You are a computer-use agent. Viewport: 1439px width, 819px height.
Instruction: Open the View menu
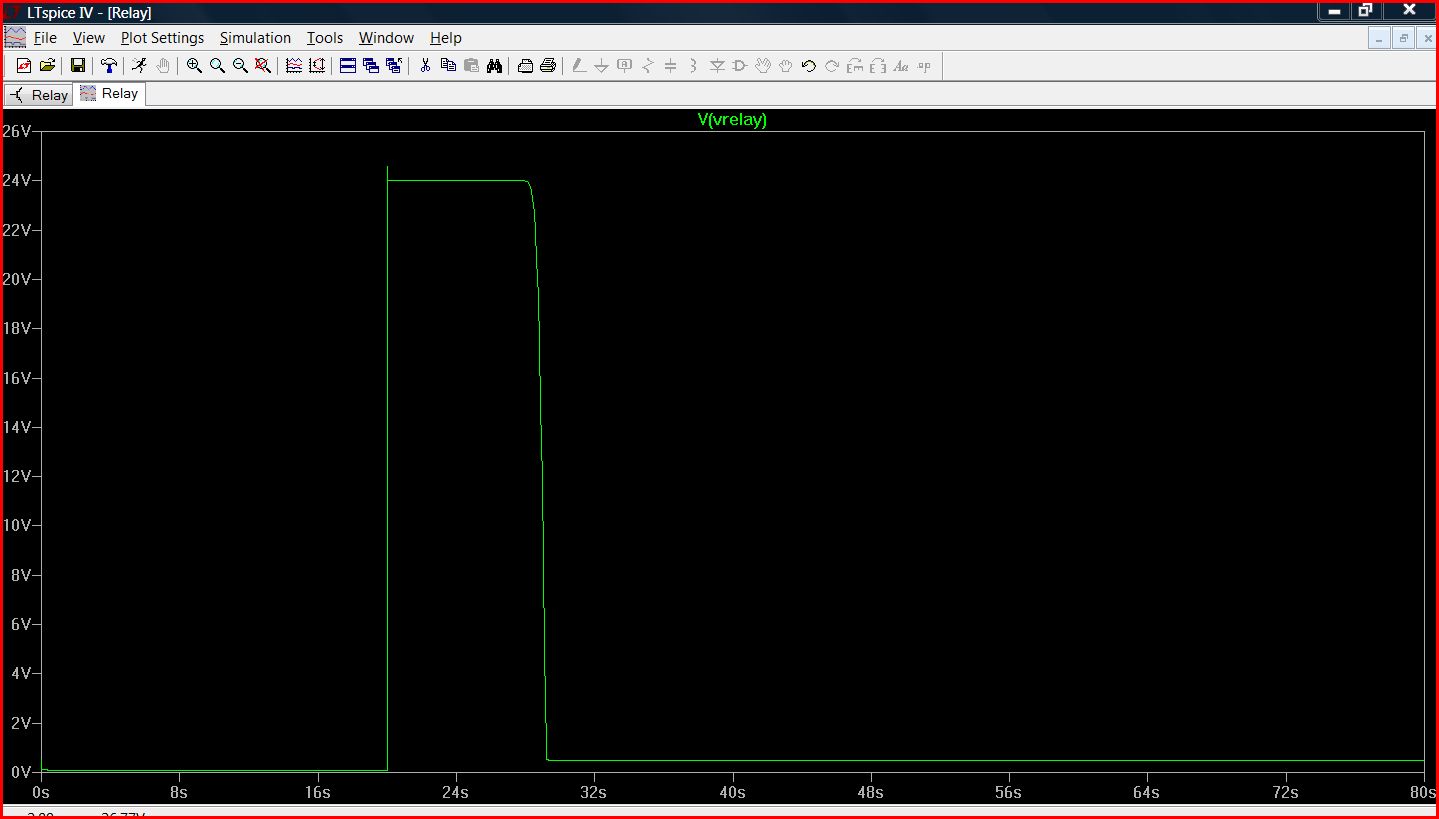pyautogui.click(x=88, y=38)
